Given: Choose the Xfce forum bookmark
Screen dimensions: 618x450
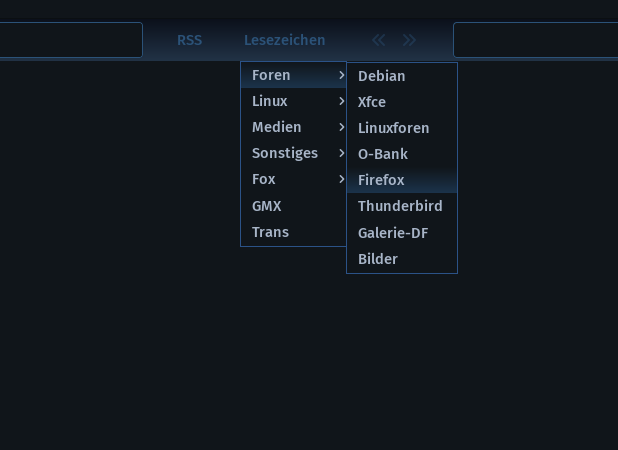Looking at the screenshot, I should 372,102.
